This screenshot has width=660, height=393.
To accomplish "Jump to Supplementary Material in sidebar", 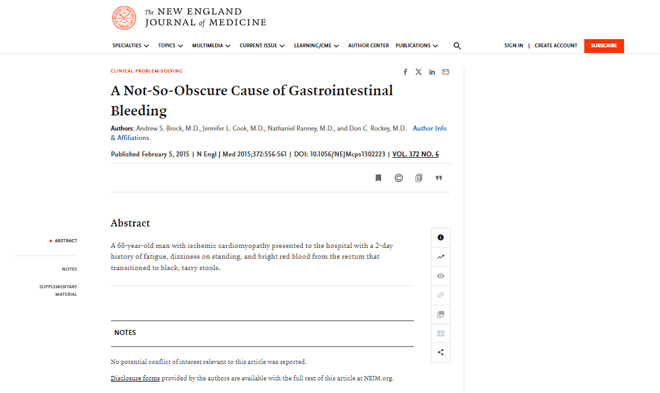I will coord(58,290).
